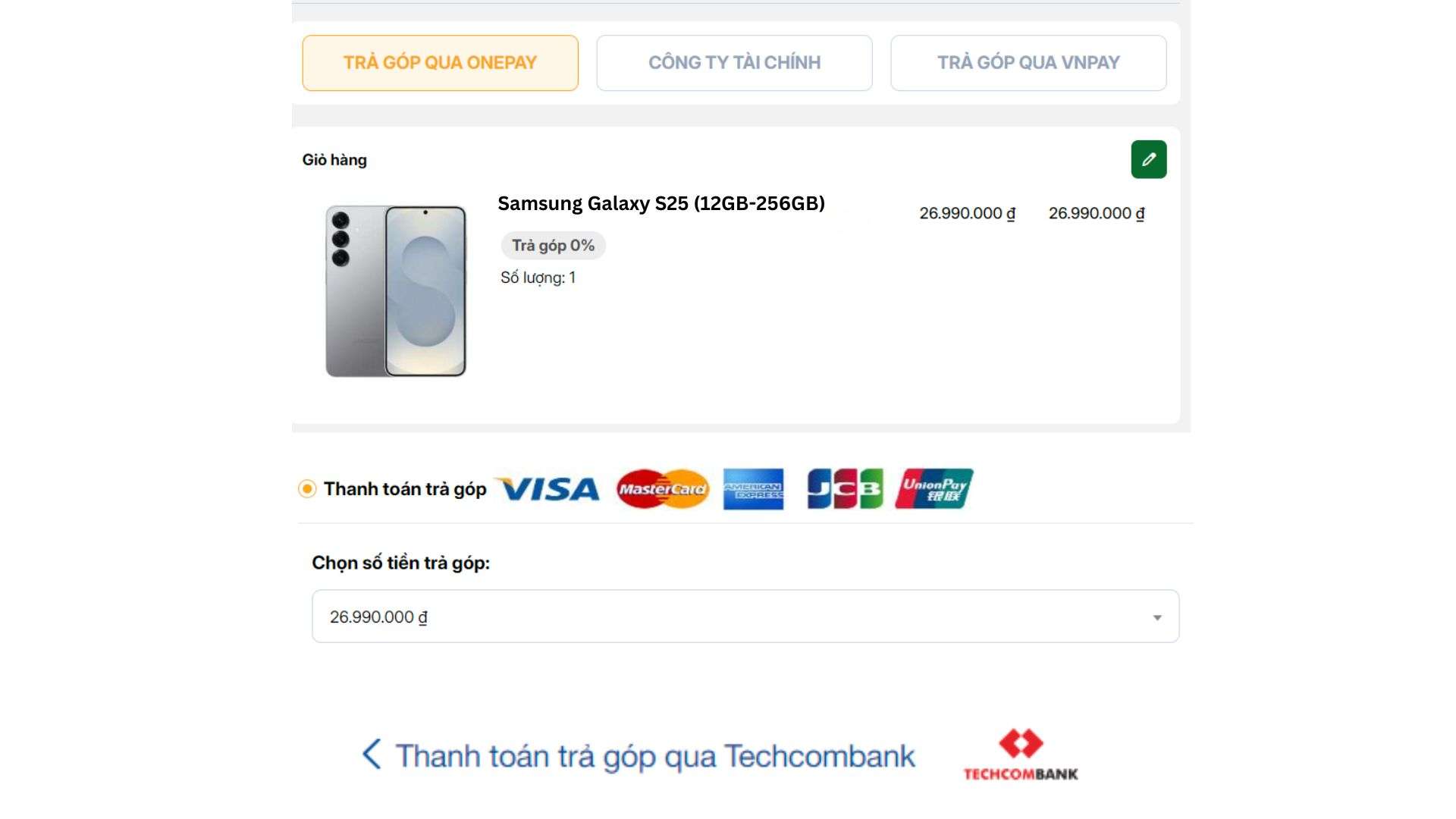This screenshot has height=819, width=1456.
Task: Click the Samsung Galaxy S25 product title
Action: tap(661, 203)
